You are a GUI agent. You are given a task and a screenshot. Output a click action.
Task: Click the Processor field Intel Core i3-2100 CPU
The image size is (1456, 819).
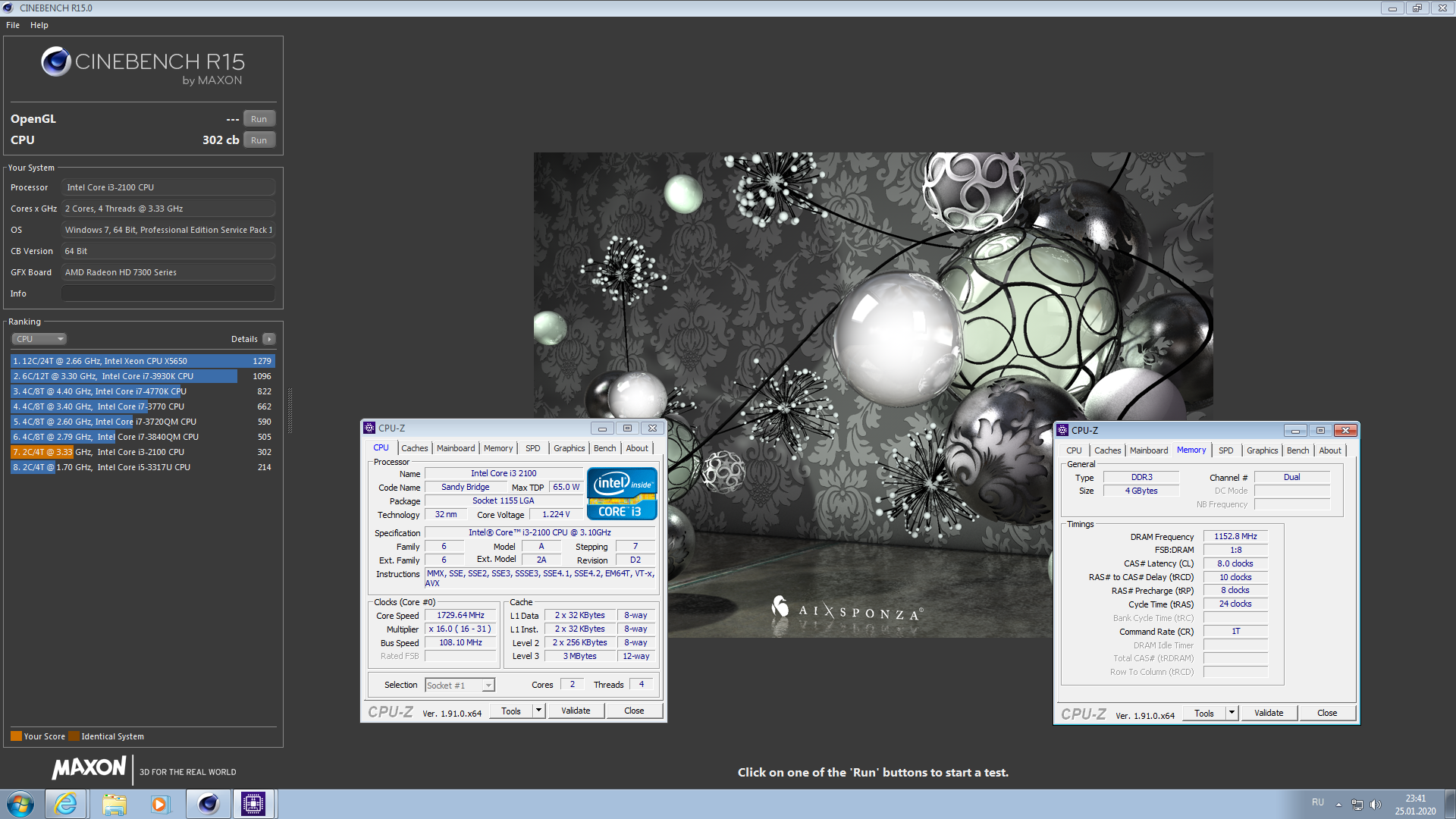click(168, 187)
